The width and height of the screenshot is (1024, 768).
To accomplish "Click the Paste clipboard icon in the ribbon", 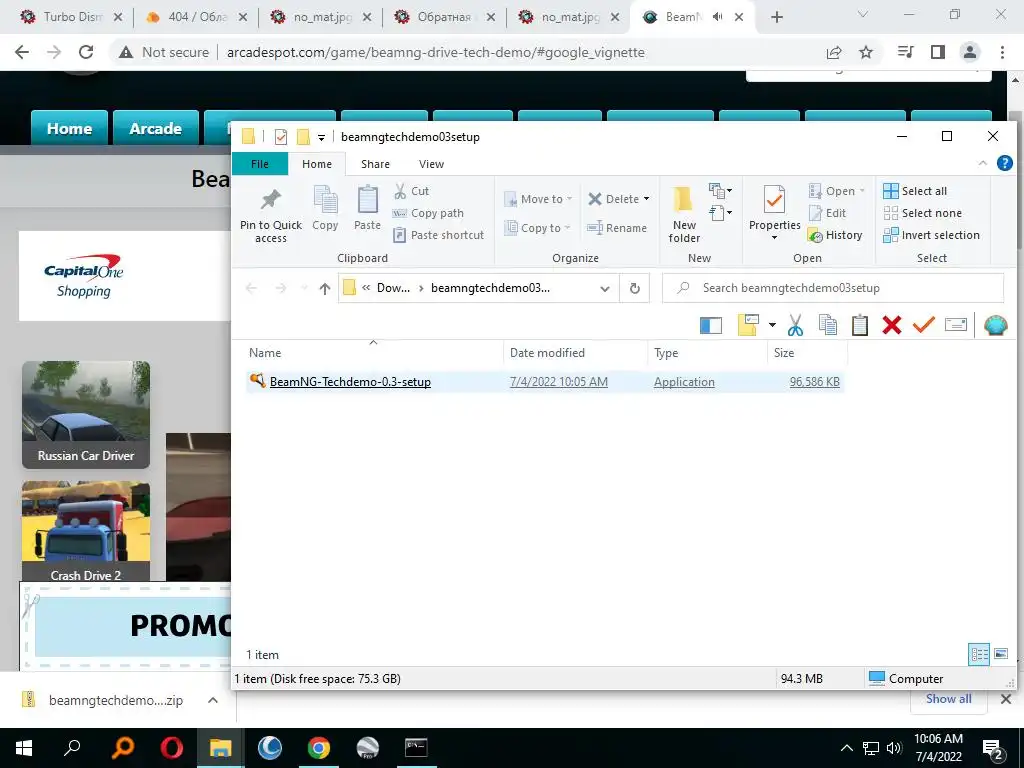I will tap(367, 199).
